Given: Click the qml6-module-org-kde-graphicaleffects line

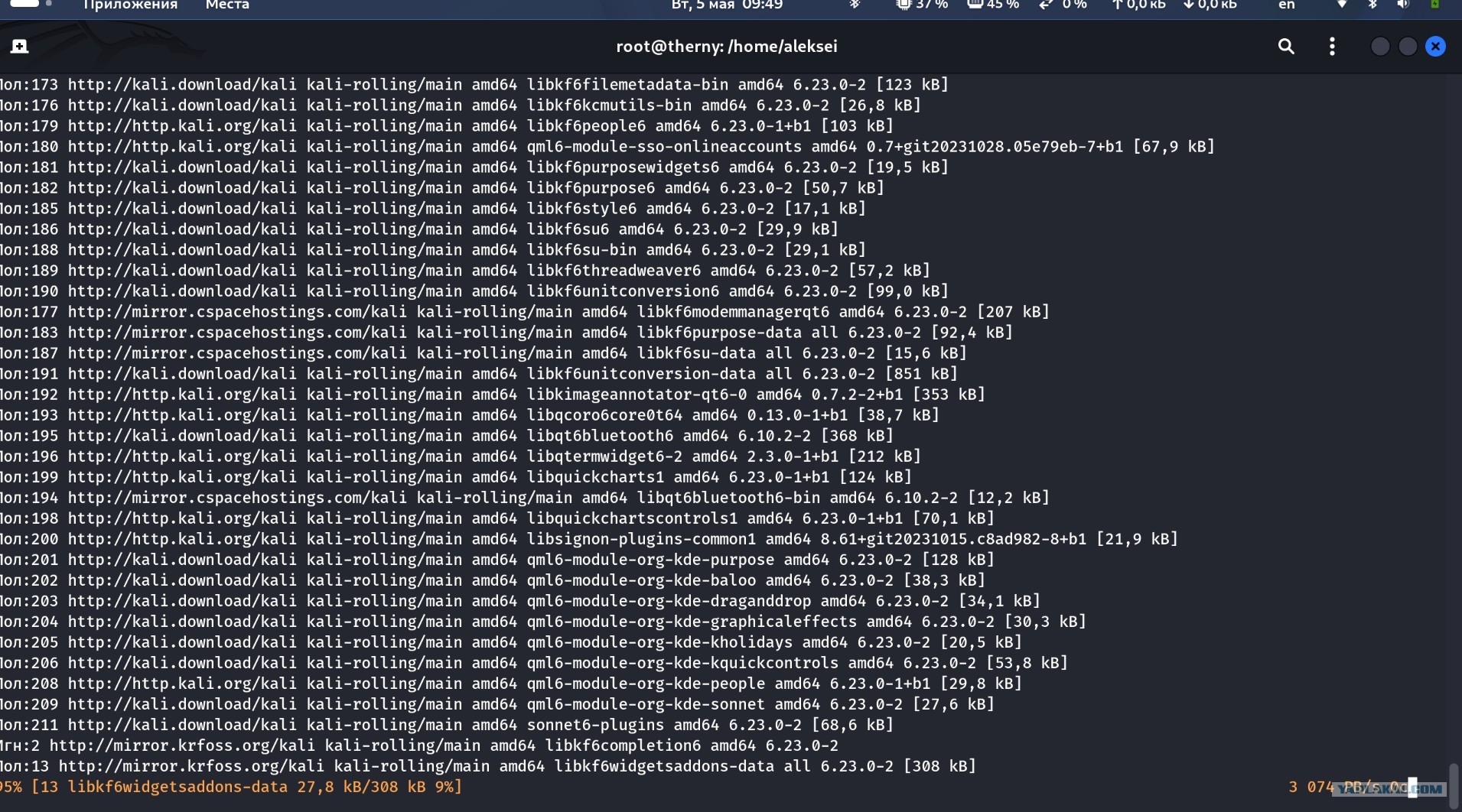Looking at the screenshot, I should [543, 621].
